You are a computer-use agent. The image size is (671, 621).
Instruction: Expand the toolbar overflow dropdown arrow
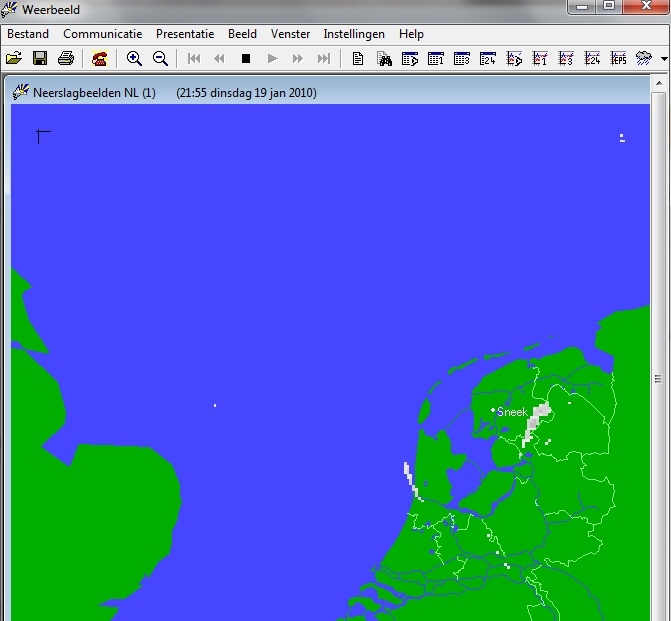click(664, 59)
